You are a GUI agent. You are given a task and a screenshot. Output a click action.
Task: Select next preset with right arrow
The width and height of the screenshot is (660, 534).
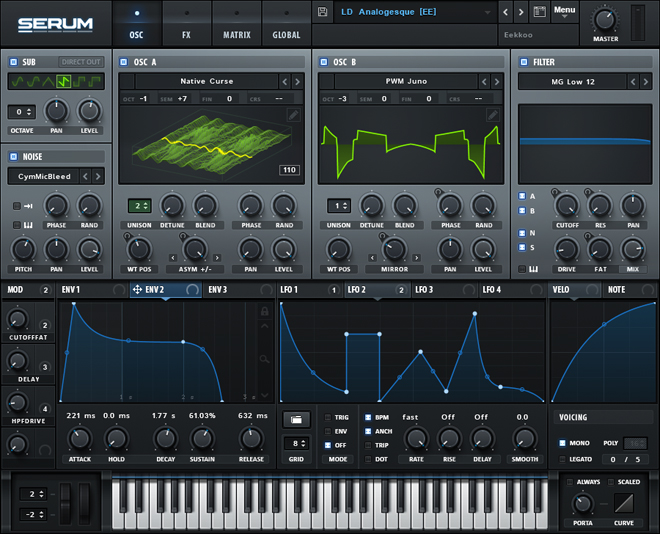[x=522, y=12]
